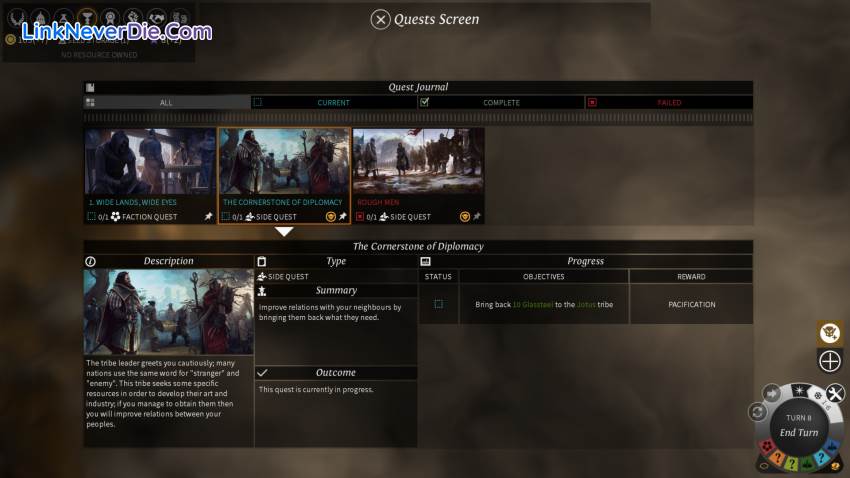Click objective text about the Jotus tribe
Screen dimensions: 850x478
pyautogui.click(x=544, y=305)
